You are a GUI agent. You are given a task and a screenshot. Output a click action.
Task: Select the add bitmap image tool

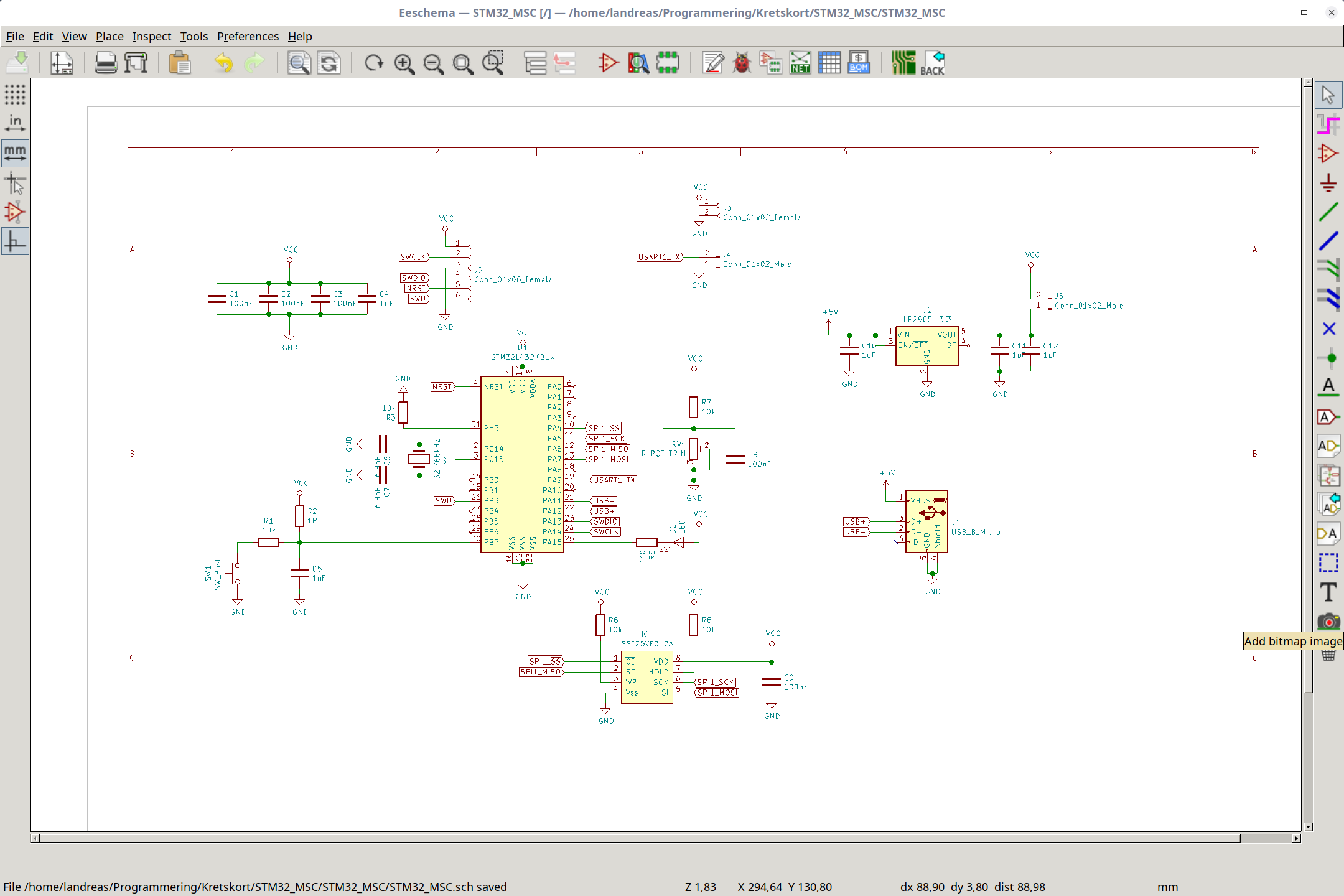[x=1328, y=621]
